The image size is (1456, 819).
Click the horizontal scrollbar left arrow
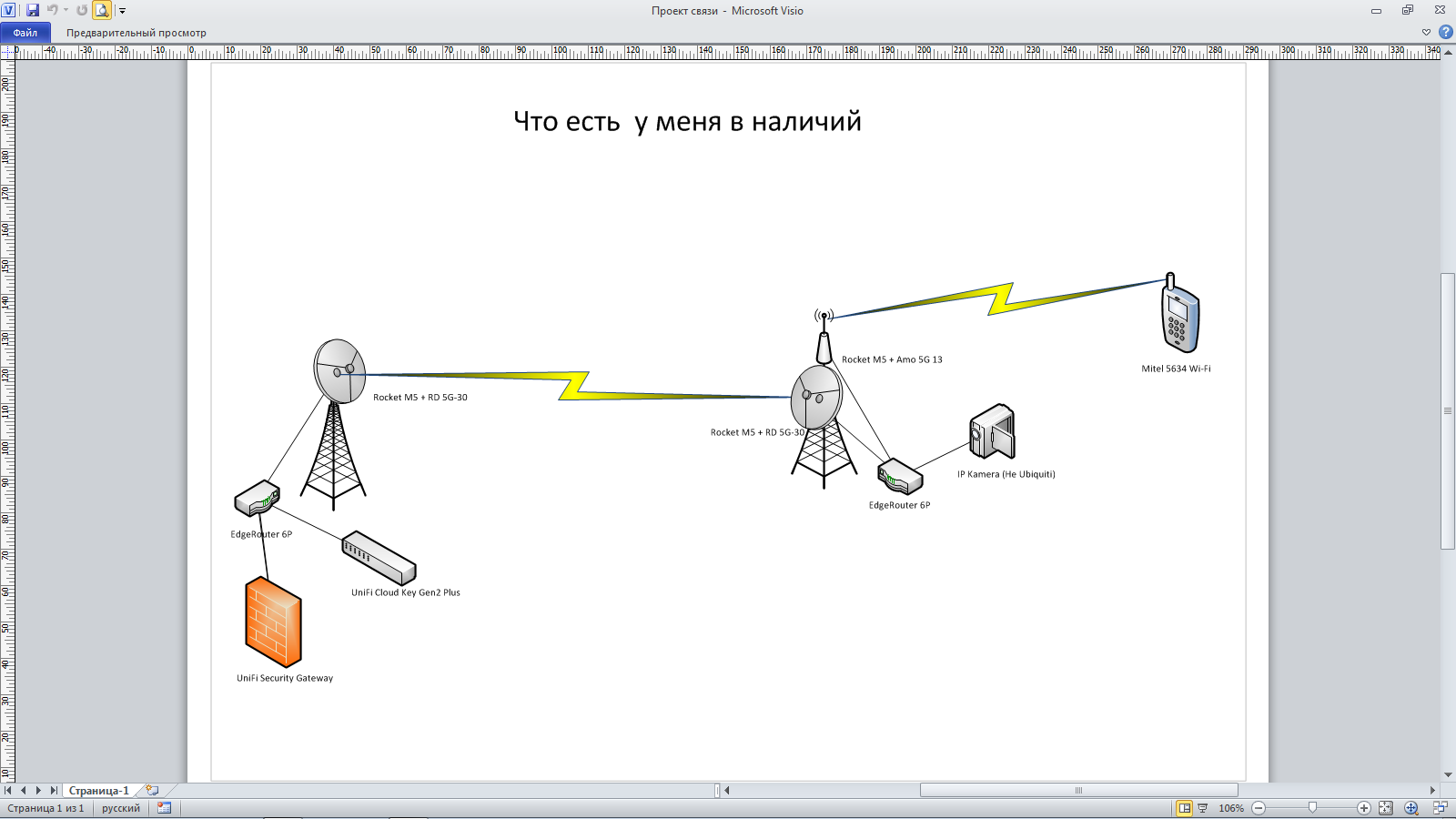click(727, 791)
